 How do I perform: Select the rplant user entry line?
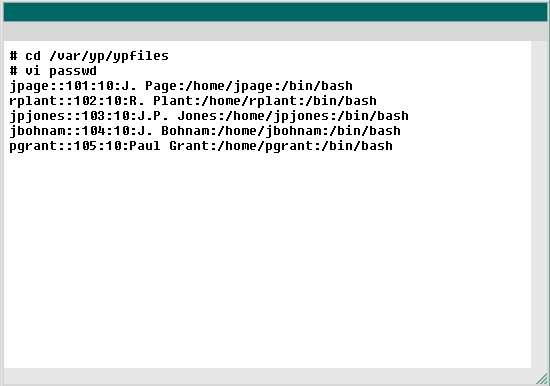tap(193, 101)
